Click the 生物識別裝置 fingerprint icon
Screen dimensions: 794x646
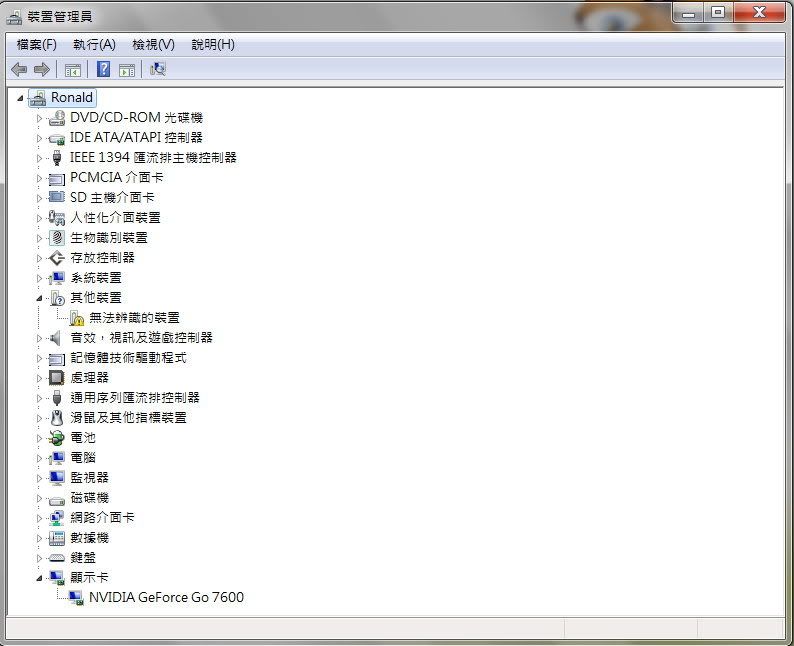[57, 238]
